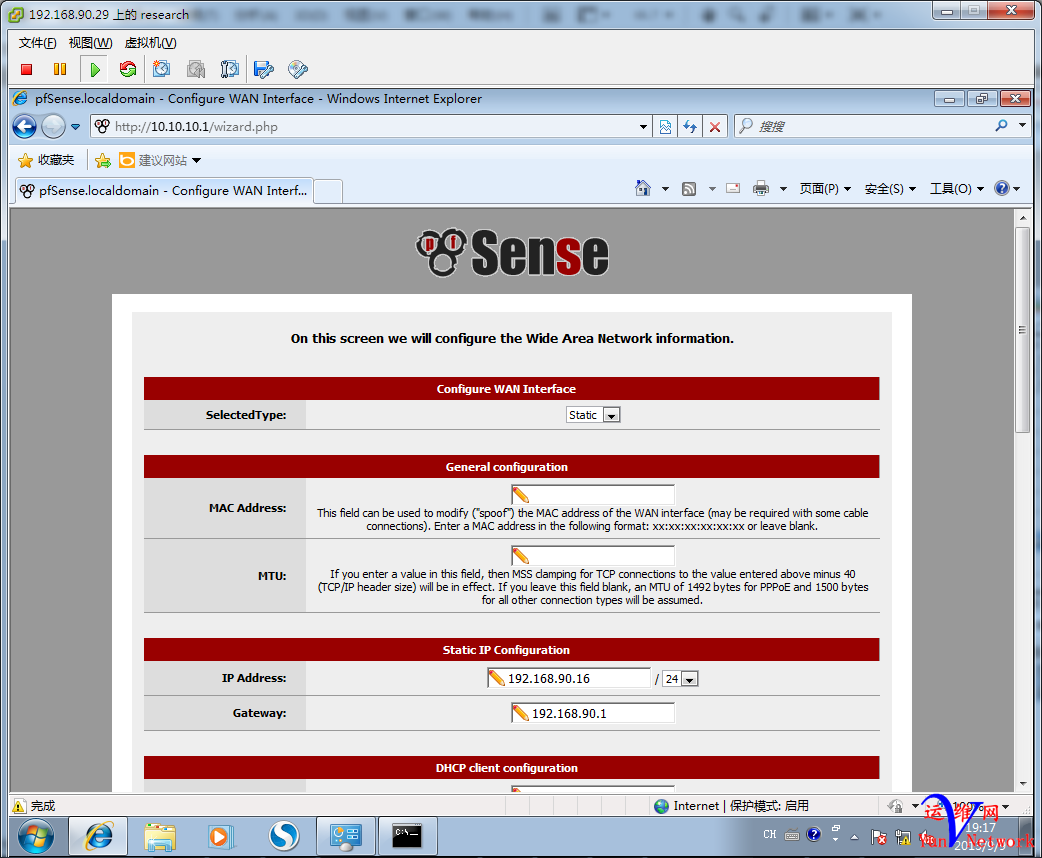Click the CH language indicator
This screenshot has height=858, width=1042.
tap(770, 834)
